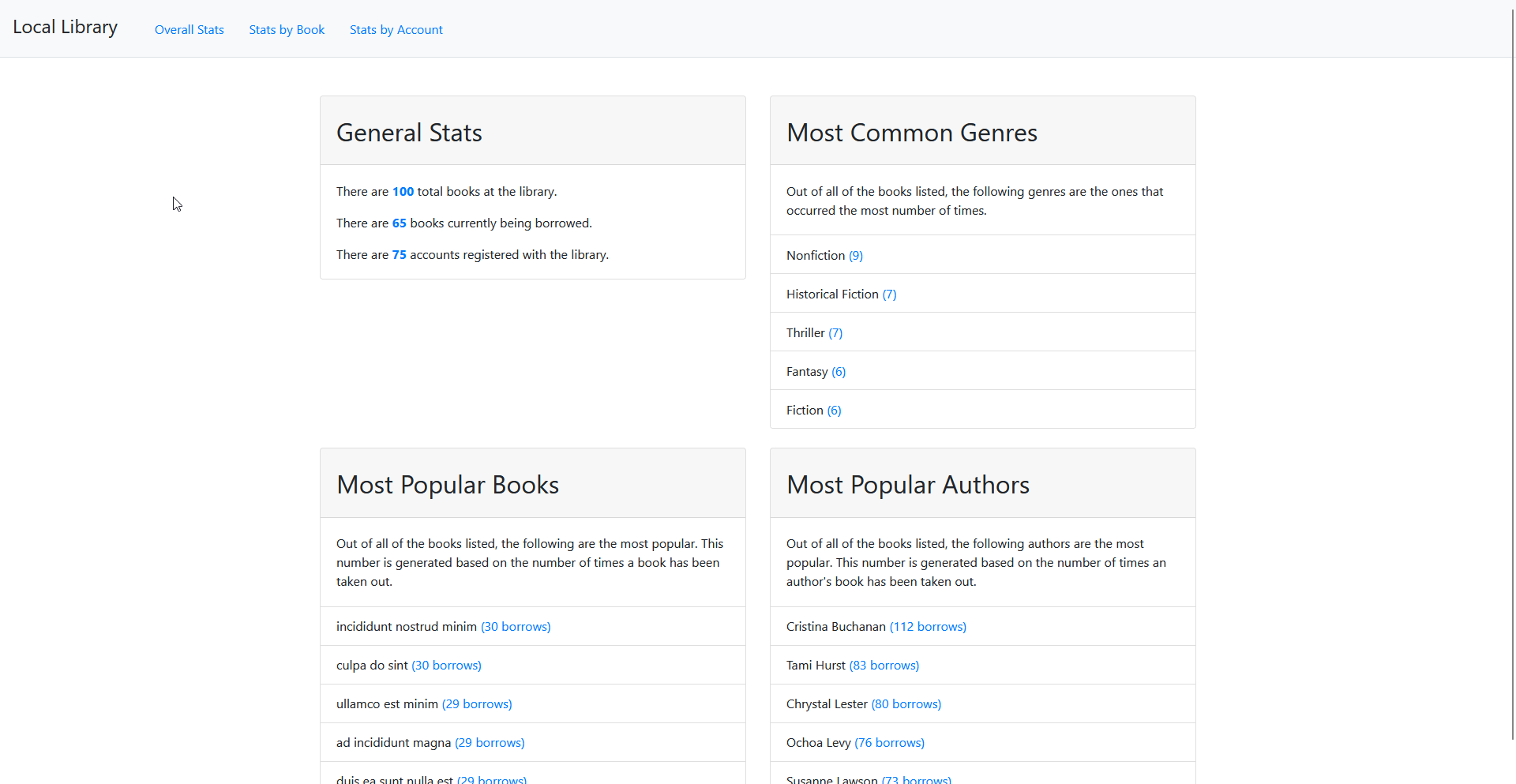Open Stats by Account navigation link

[x=396, y=30]
